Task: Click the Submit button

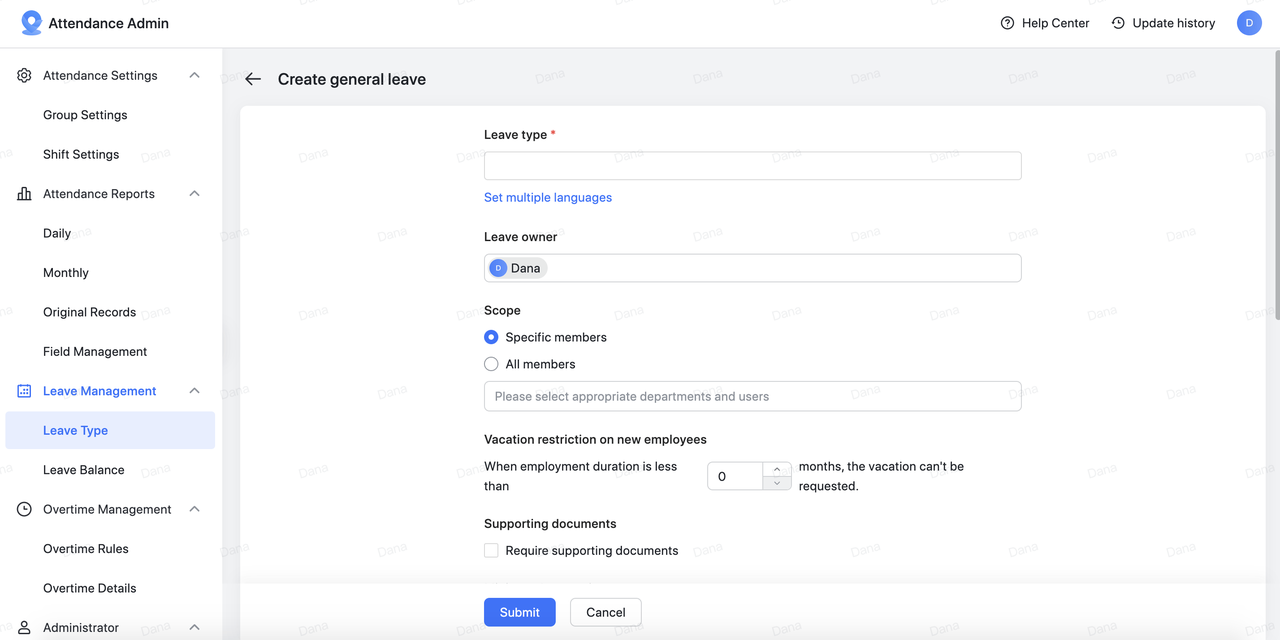Action: (519, 612)
